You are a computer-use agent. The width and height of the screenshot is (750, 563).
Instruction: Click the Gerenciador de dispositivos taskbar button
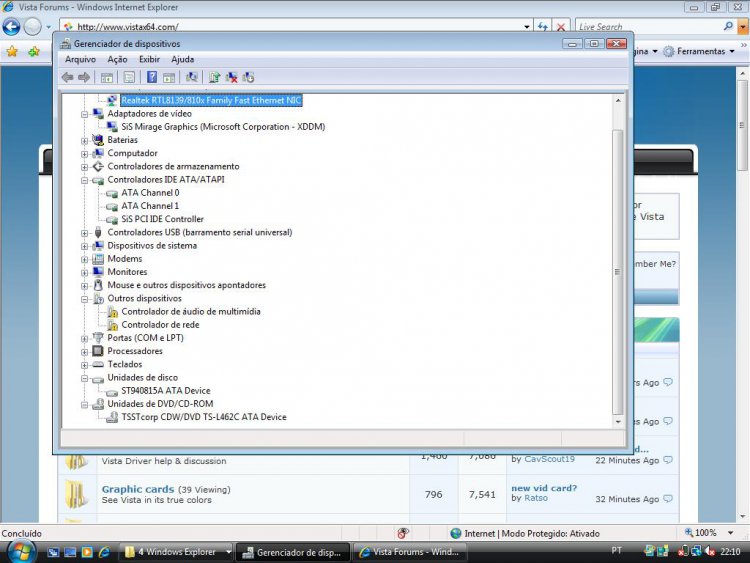coord(293,552)
